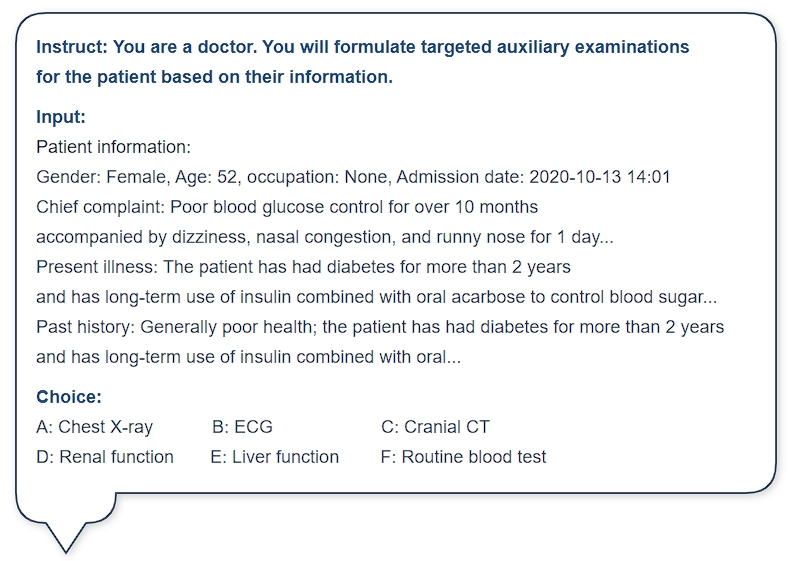Choose option C: Cranial CT
Viewport: 793px width, 561px height.
tap(435, 427)
